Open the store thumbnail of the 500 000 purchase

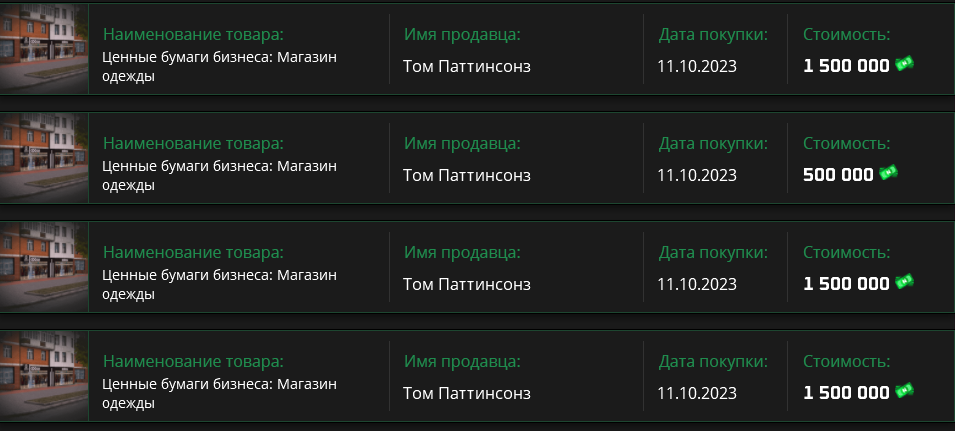pyautogui.click(x=44, y=158)
